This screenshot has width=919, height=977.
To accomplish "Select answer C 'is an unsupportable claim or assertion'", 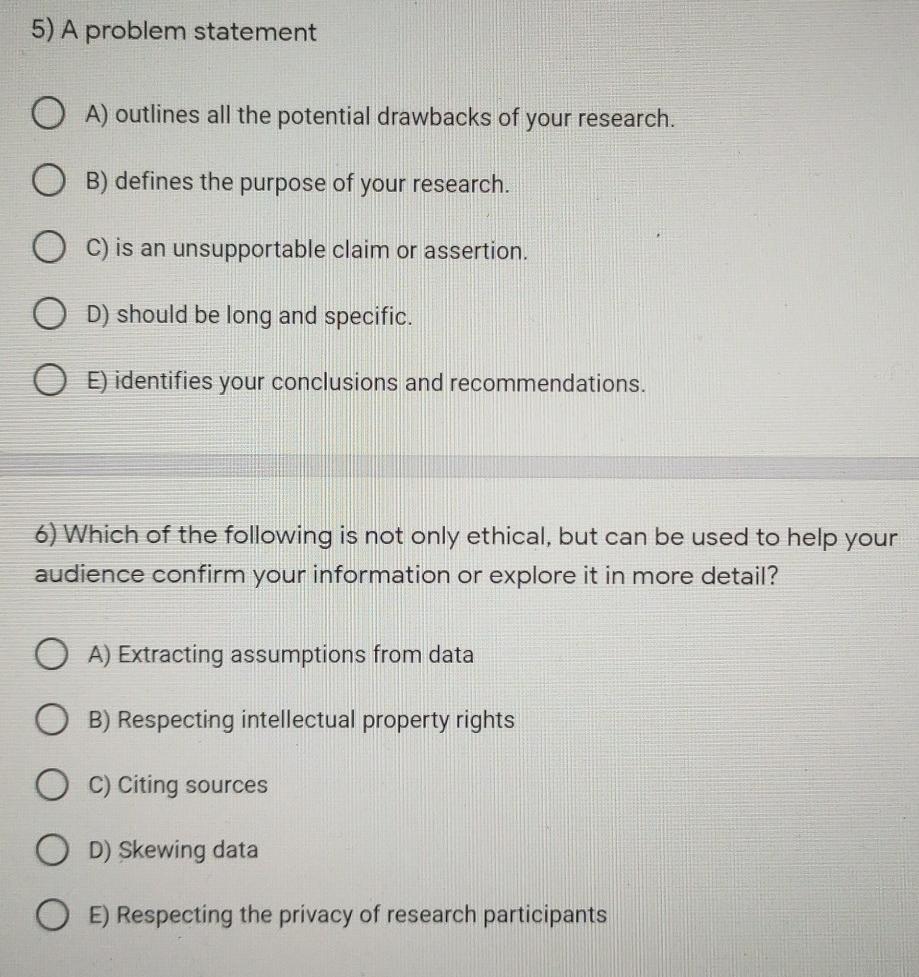I will point(48,246).
